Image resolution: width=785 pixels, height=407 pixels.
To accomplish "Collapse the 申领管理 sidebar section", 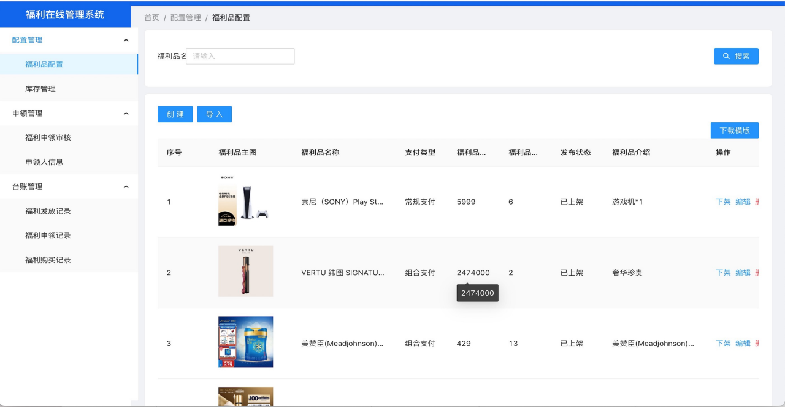I will (125, 113).
